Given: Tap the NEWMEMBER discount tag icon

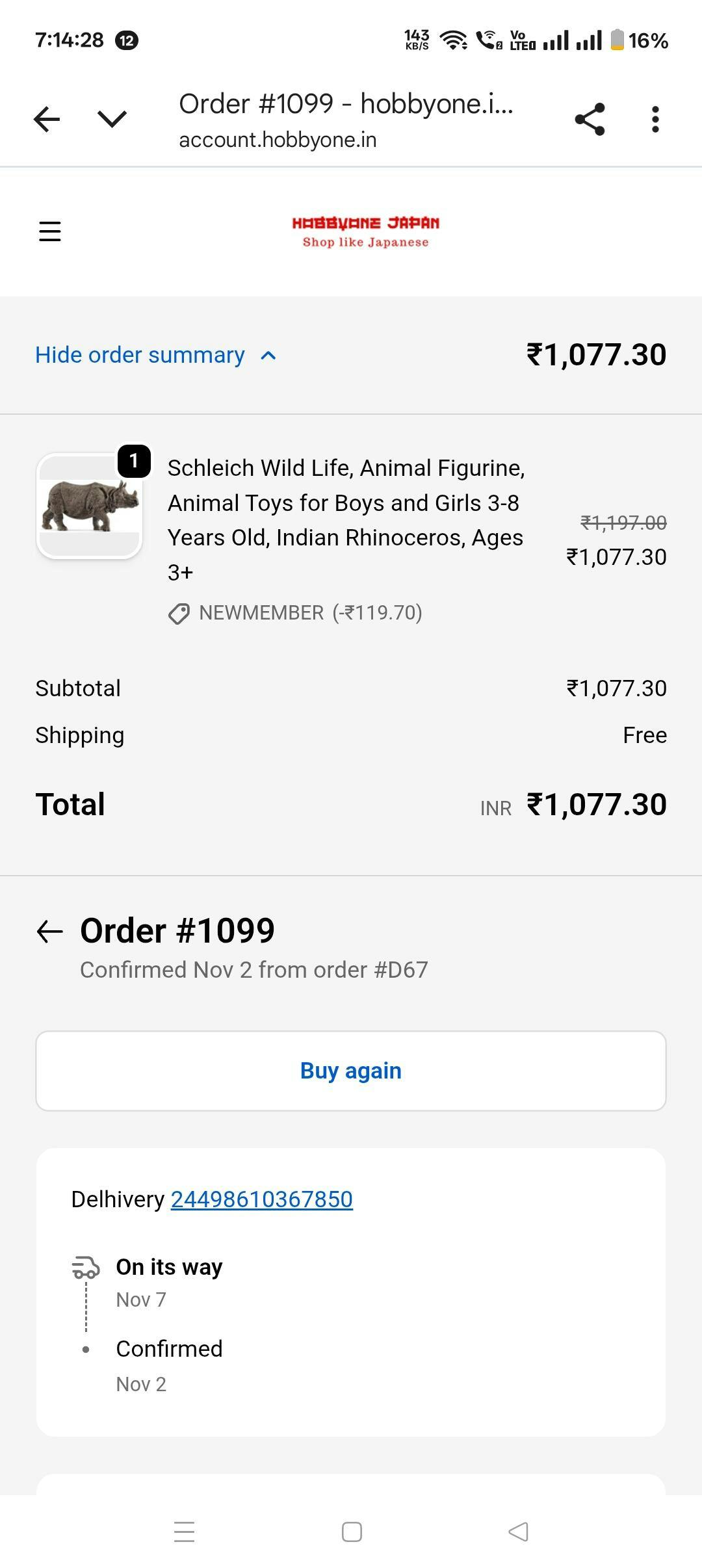Looking at the screenshot, I should click(179, 614).
